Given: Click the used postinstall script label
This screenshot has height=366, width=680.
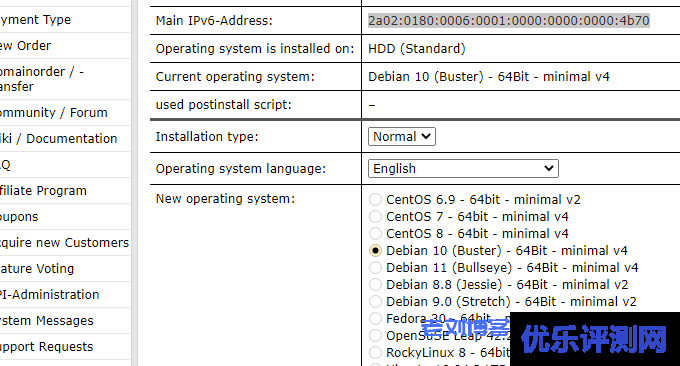Looking at the screenshot, I should pyautogui.click(x=224, y=105).
